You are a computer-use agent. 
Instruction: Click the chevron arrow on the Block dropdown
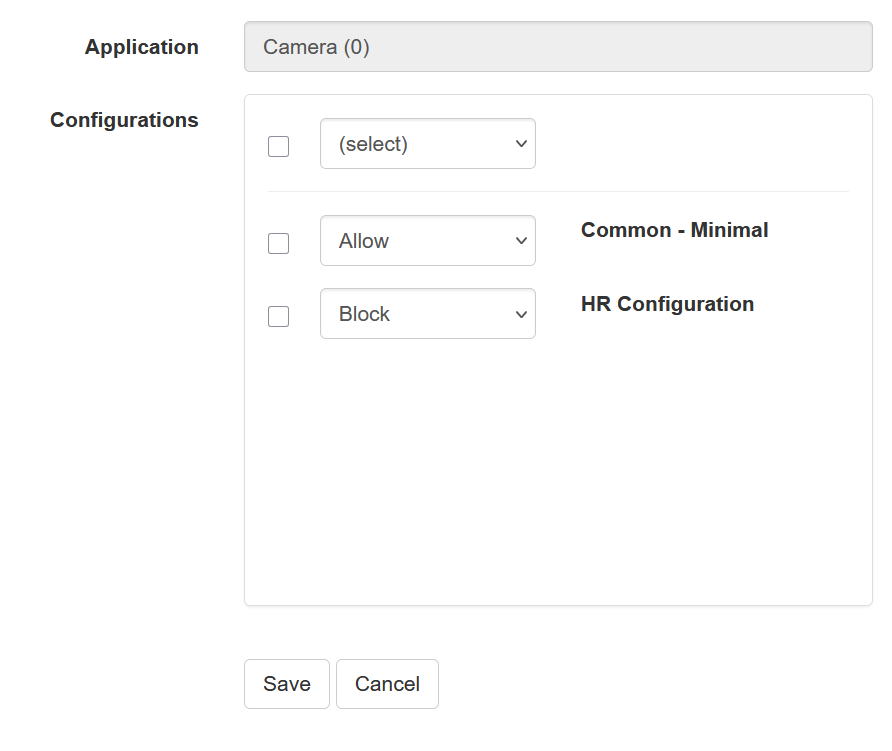click(x=520, y=314)
